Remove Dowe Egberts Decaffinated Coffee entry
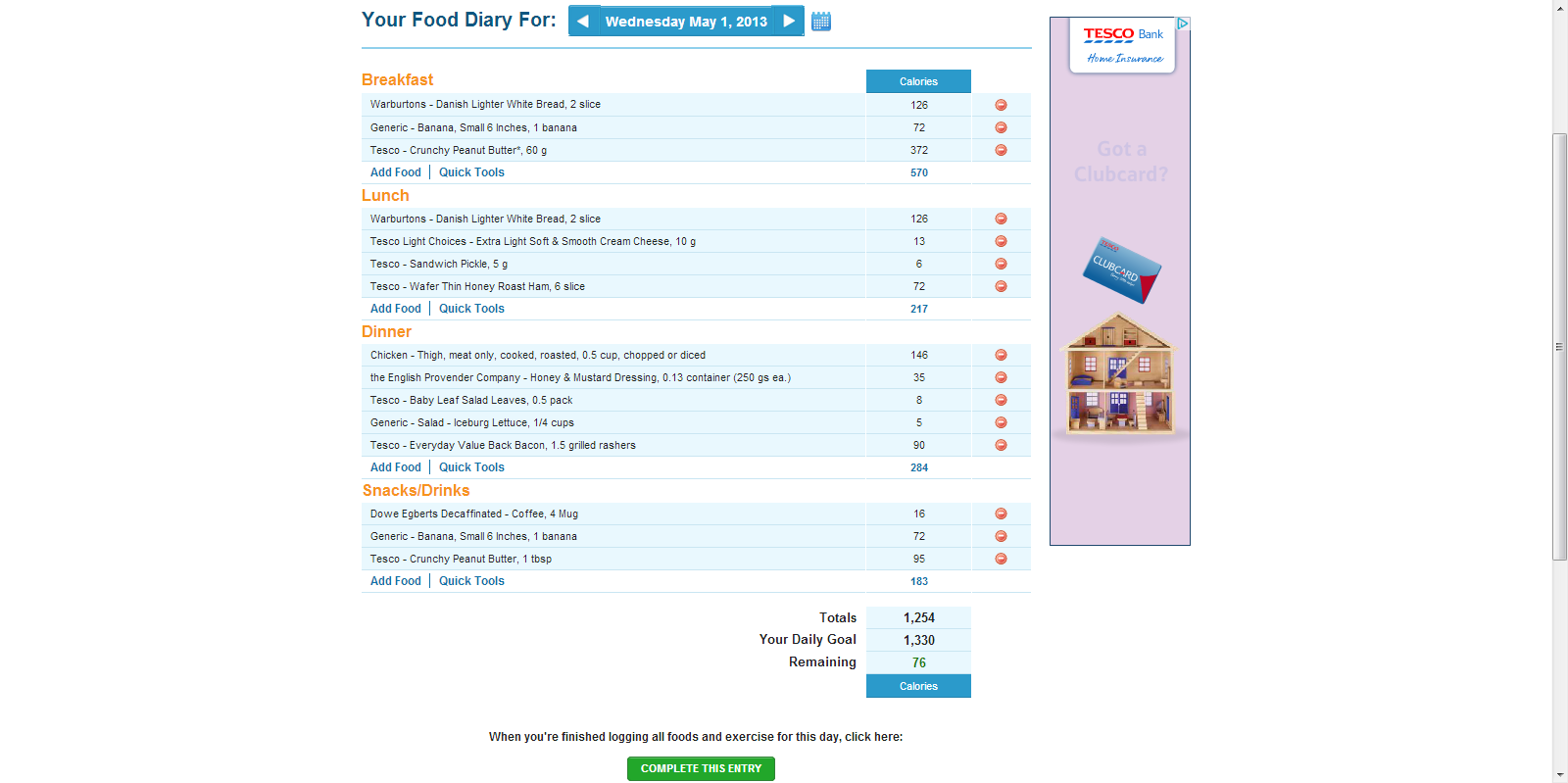1568x783 pixels. coord(1001,514)
